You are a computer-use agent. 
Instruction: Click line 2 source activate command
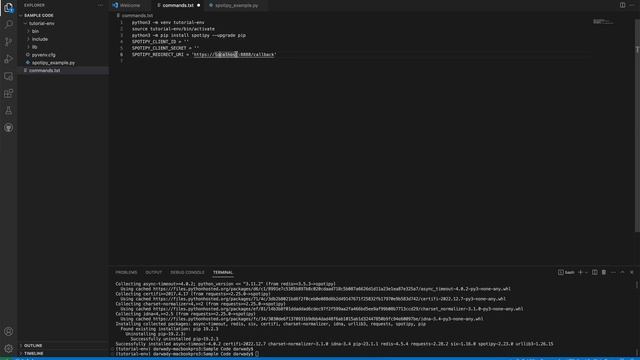click(173, 29)
